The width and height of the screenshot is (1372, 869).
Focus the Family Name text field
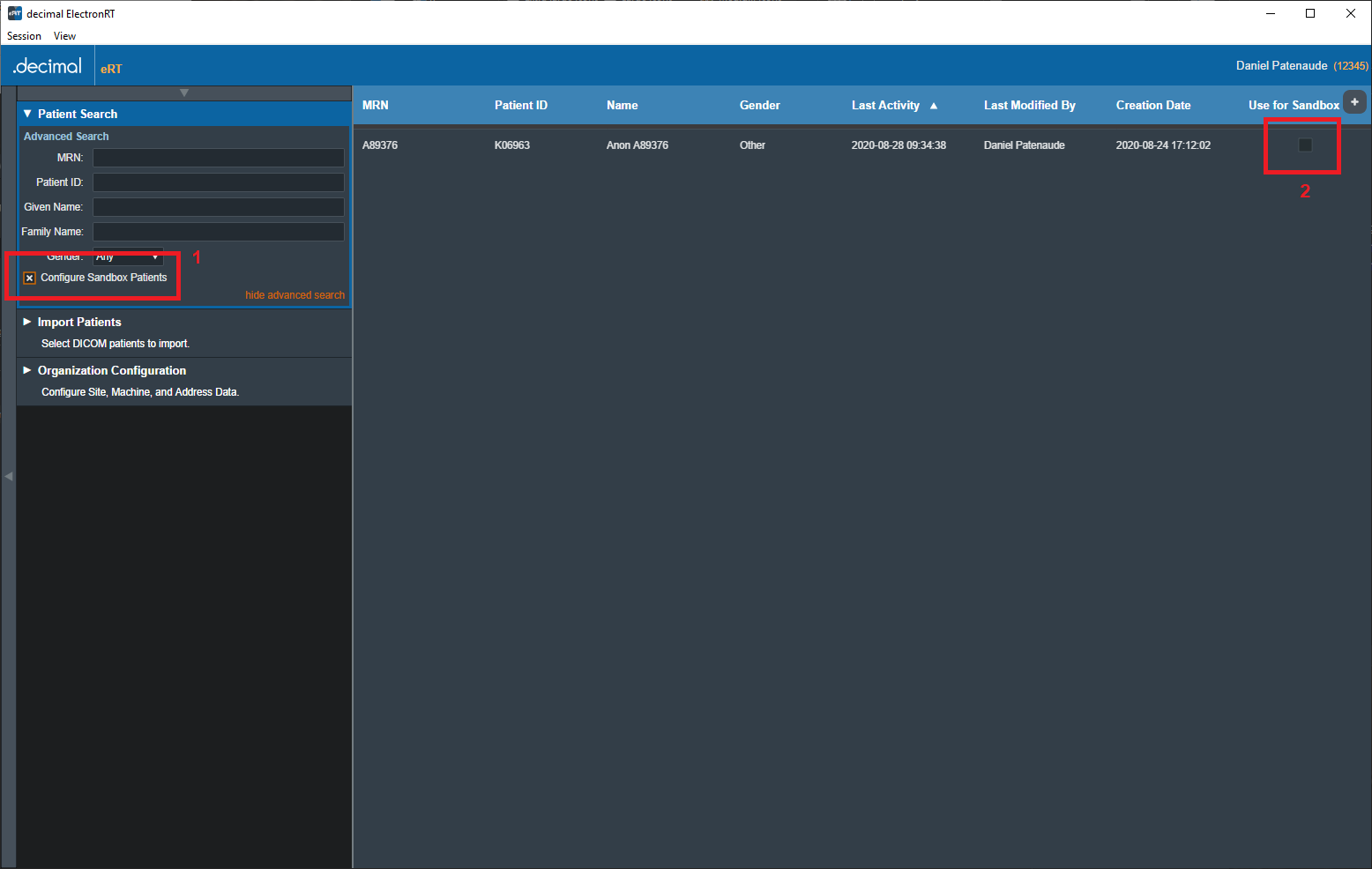coord(219,232)
